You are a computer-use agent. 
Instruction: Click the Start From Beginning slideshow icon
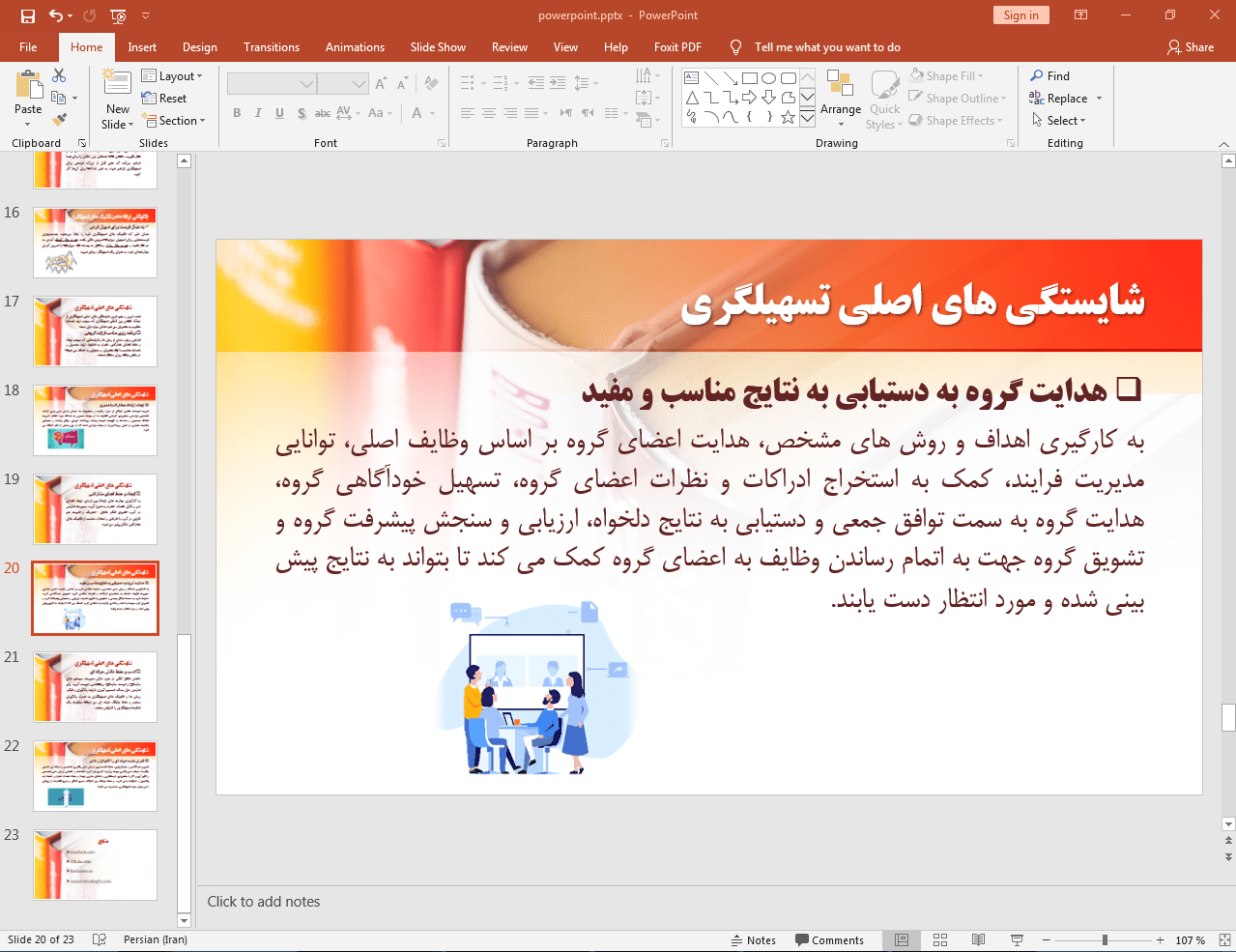tap(118, 15)
